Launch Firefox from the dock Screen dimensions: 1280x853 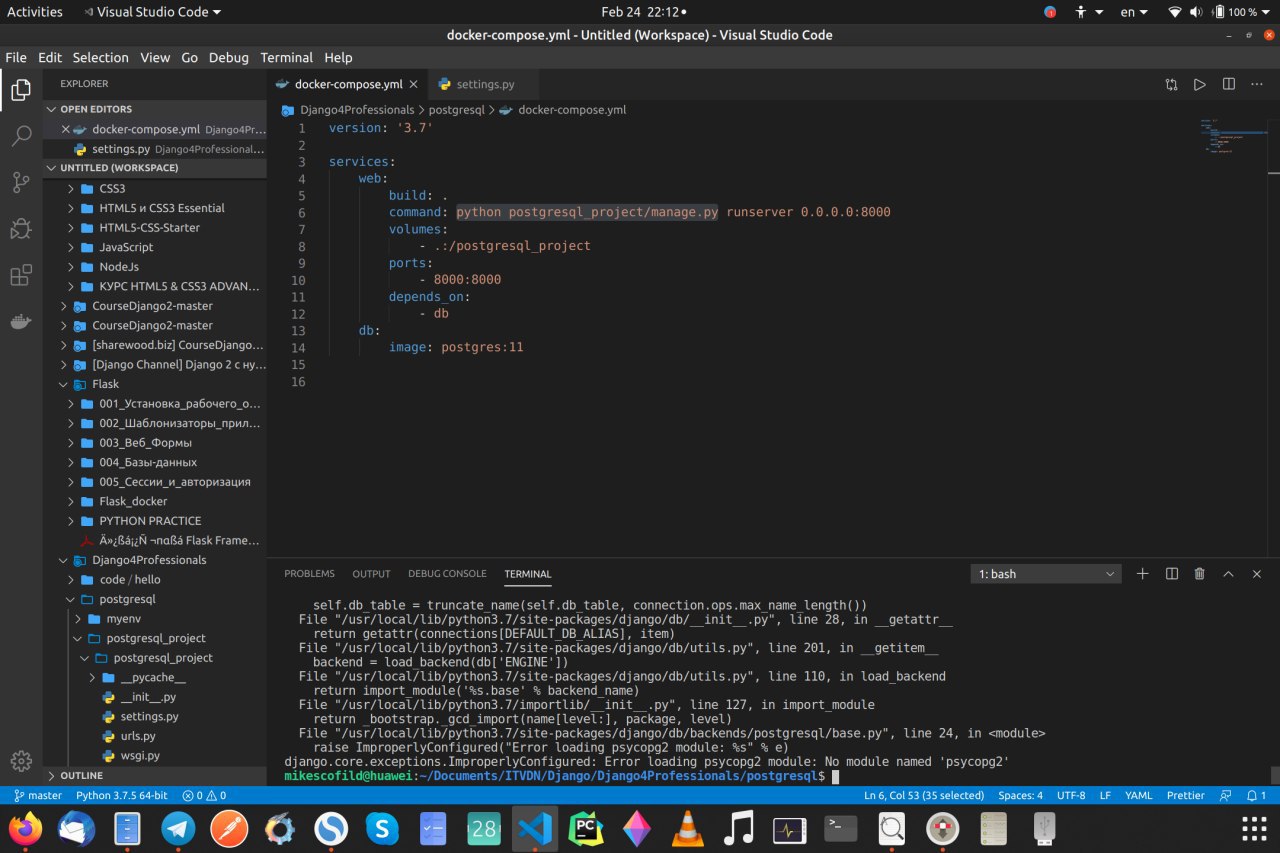pos(26,828)
